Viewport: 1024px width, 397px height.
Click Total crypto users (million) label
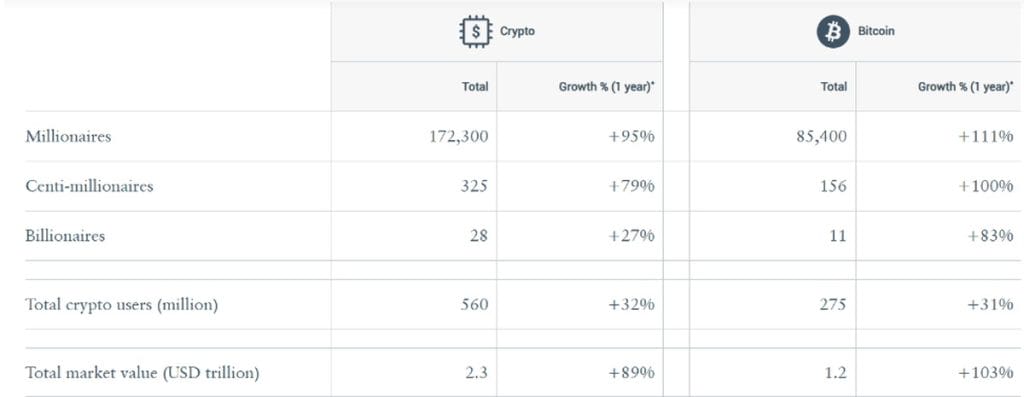(121, 305)
